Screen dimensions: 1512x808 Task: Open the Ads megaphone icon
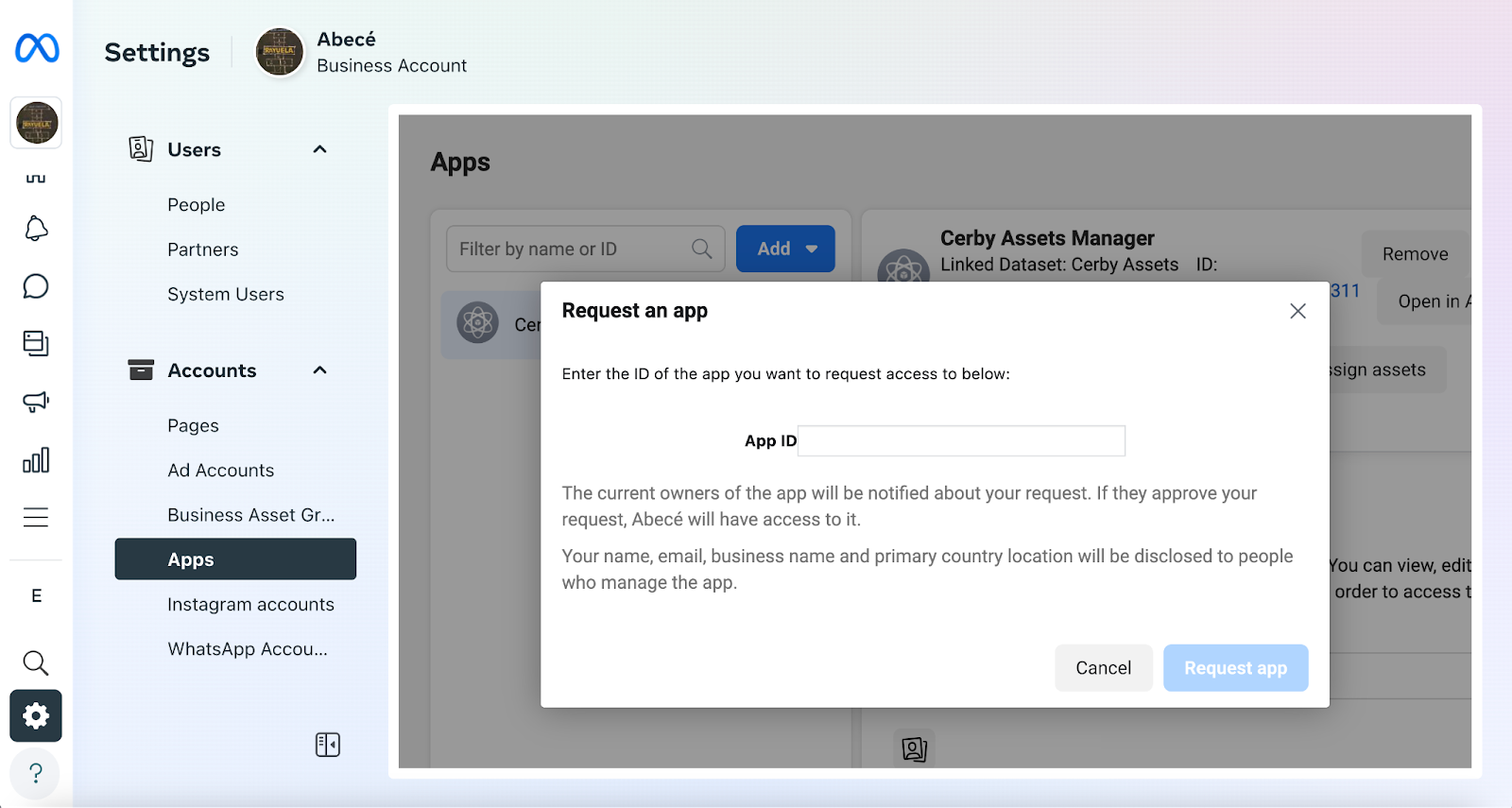click(x=36, y=402)
